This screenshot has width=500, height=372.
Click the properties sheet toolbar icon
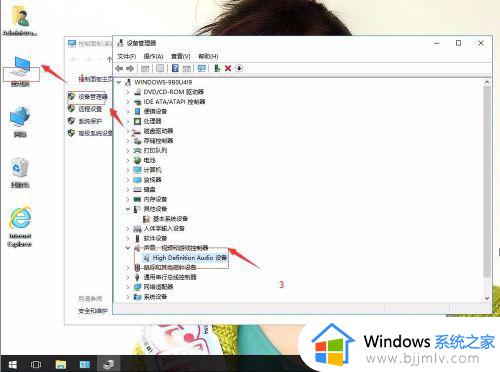160,69
